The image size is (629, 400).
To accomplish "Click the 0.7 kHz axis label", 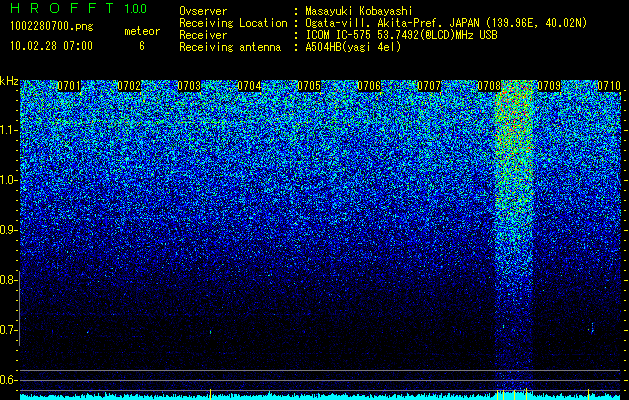I will coord(9,330).
